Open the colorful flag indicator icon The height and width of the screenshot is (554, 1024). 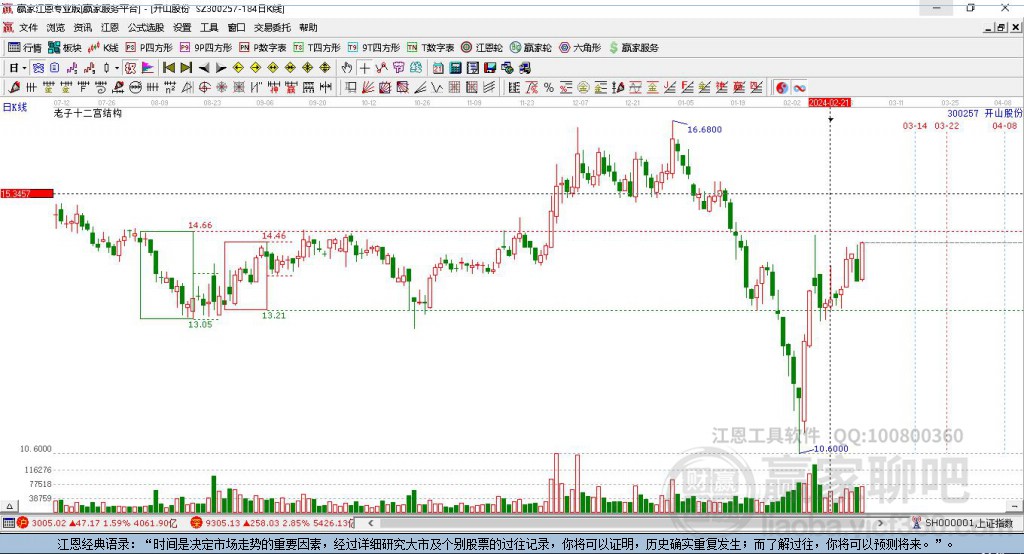(148, 68)
